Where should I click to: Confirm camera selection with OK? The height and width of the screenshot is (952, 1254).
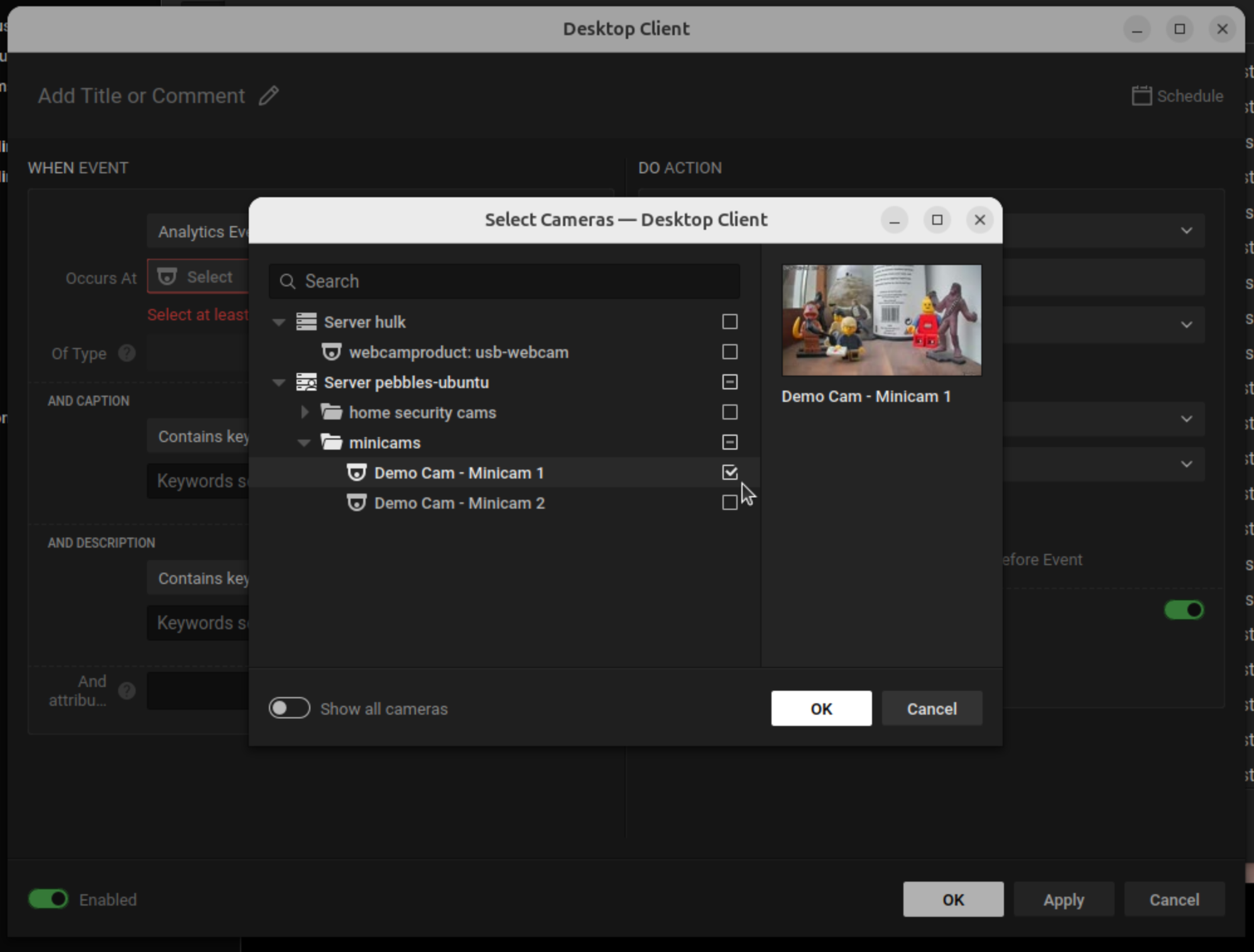point(821,708)
